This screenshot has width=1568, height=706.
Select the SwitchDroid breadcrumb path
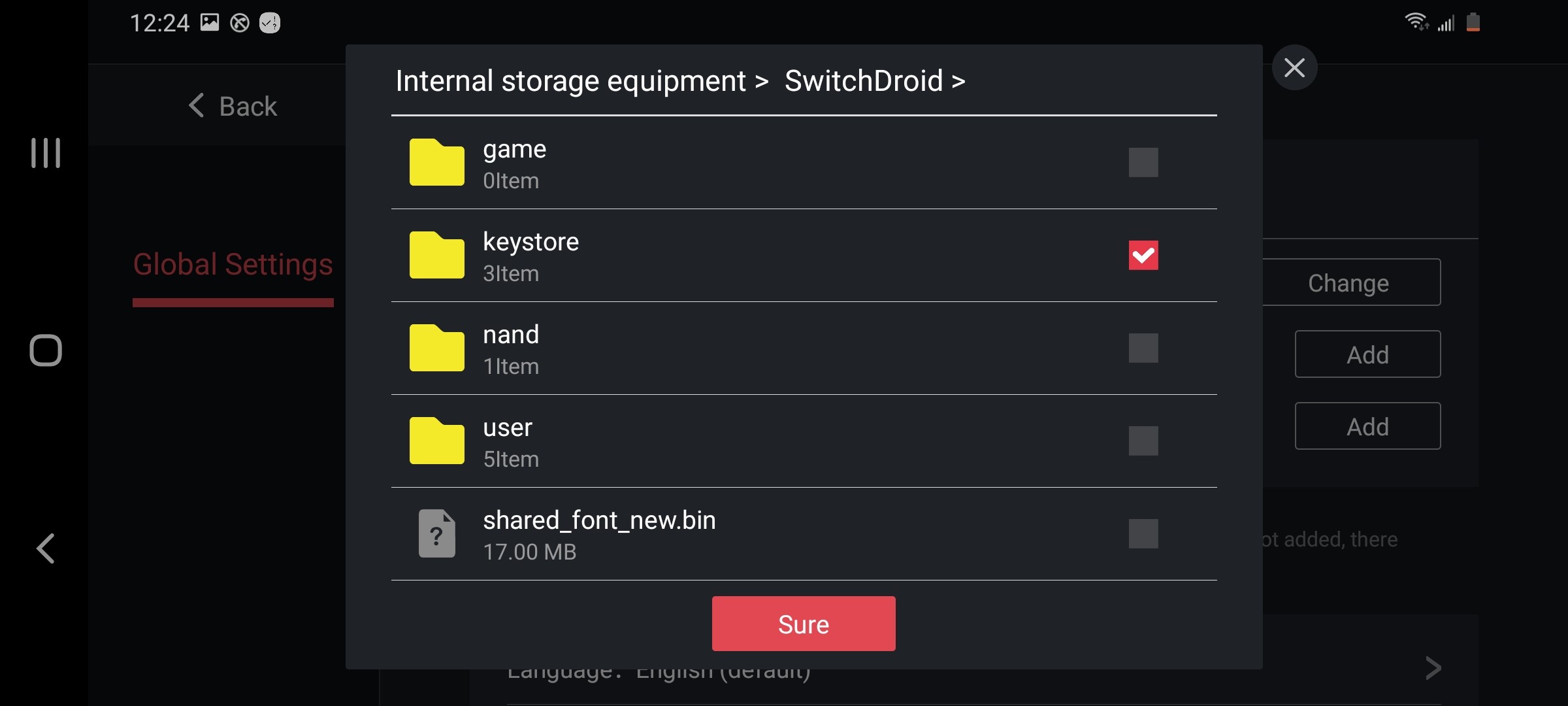(x=864, y=81)
